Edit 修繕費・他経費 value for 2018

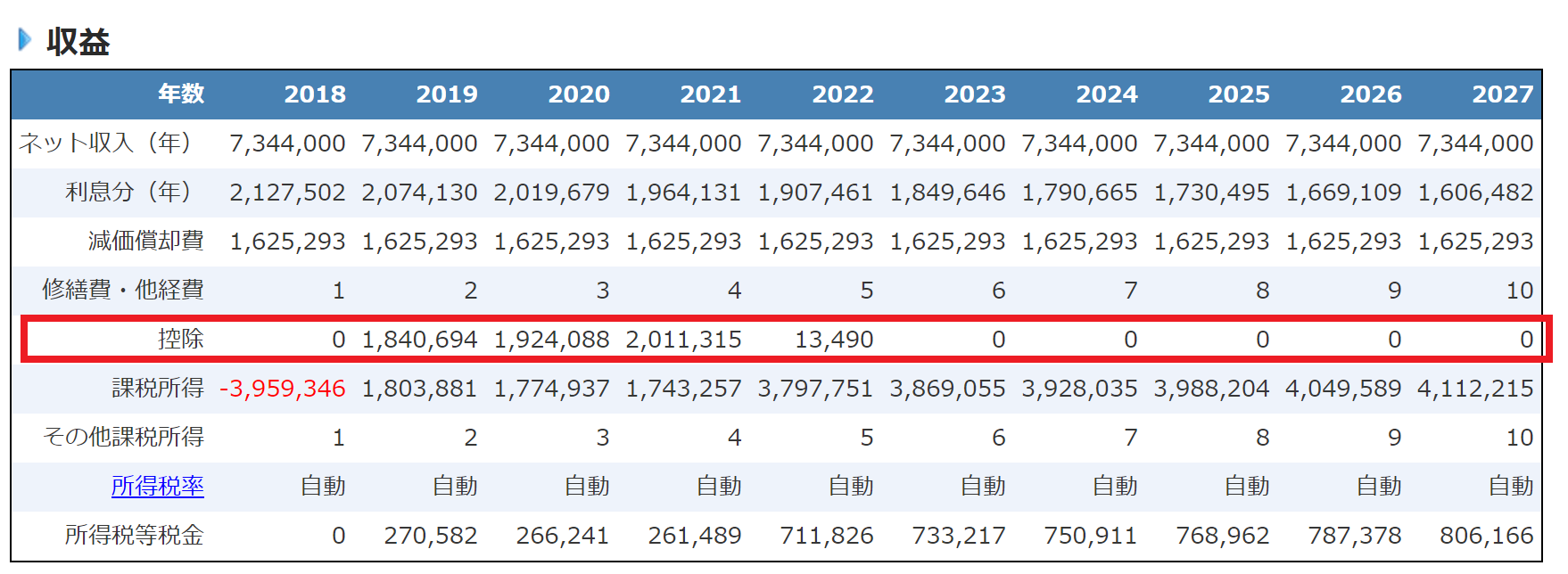[x=338, y=291]
